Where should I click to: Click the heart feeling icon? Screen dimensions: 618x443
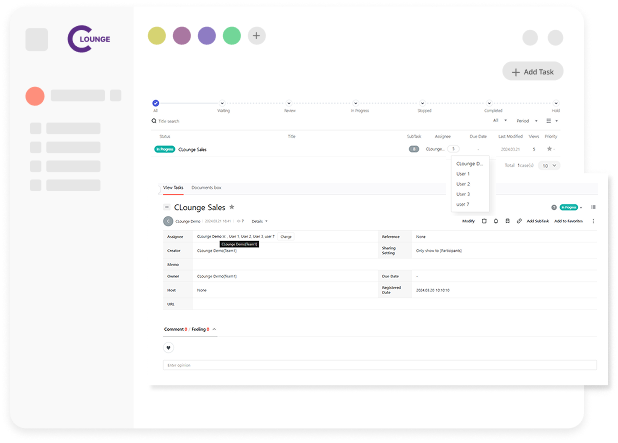pyautogui.click(x=168, y=348)
